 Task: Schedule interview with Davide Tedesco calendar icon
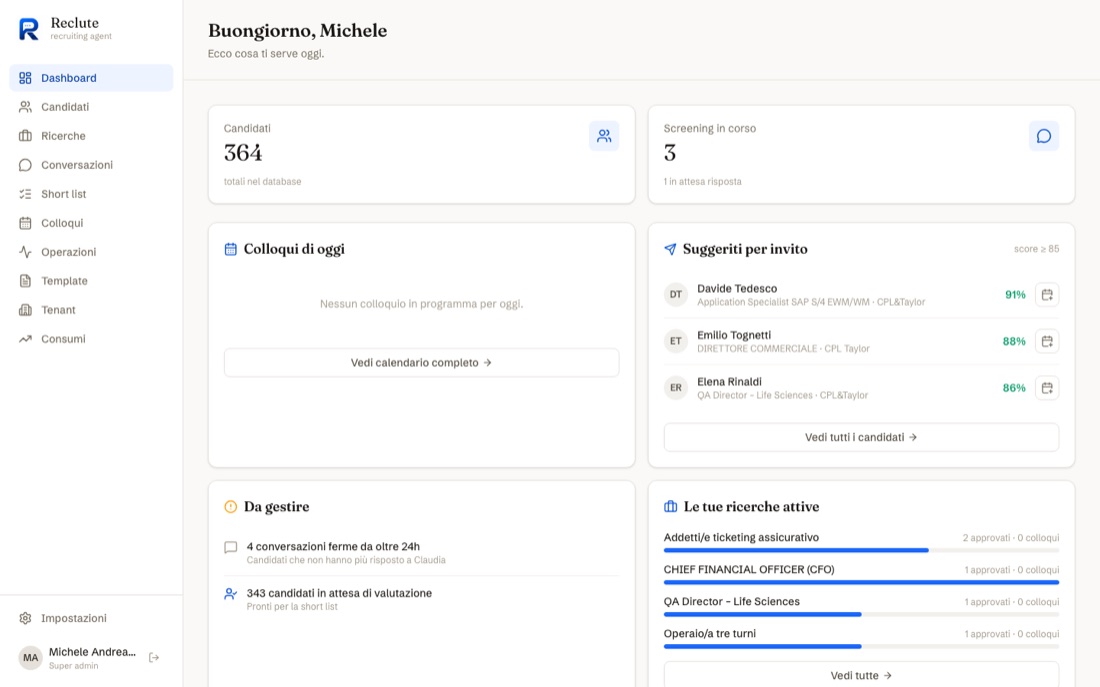click(x=1047, y=295)
